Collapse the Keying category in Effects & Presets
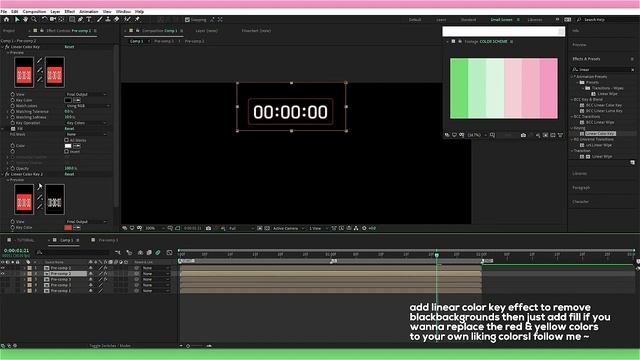 (x=572, y=128)
